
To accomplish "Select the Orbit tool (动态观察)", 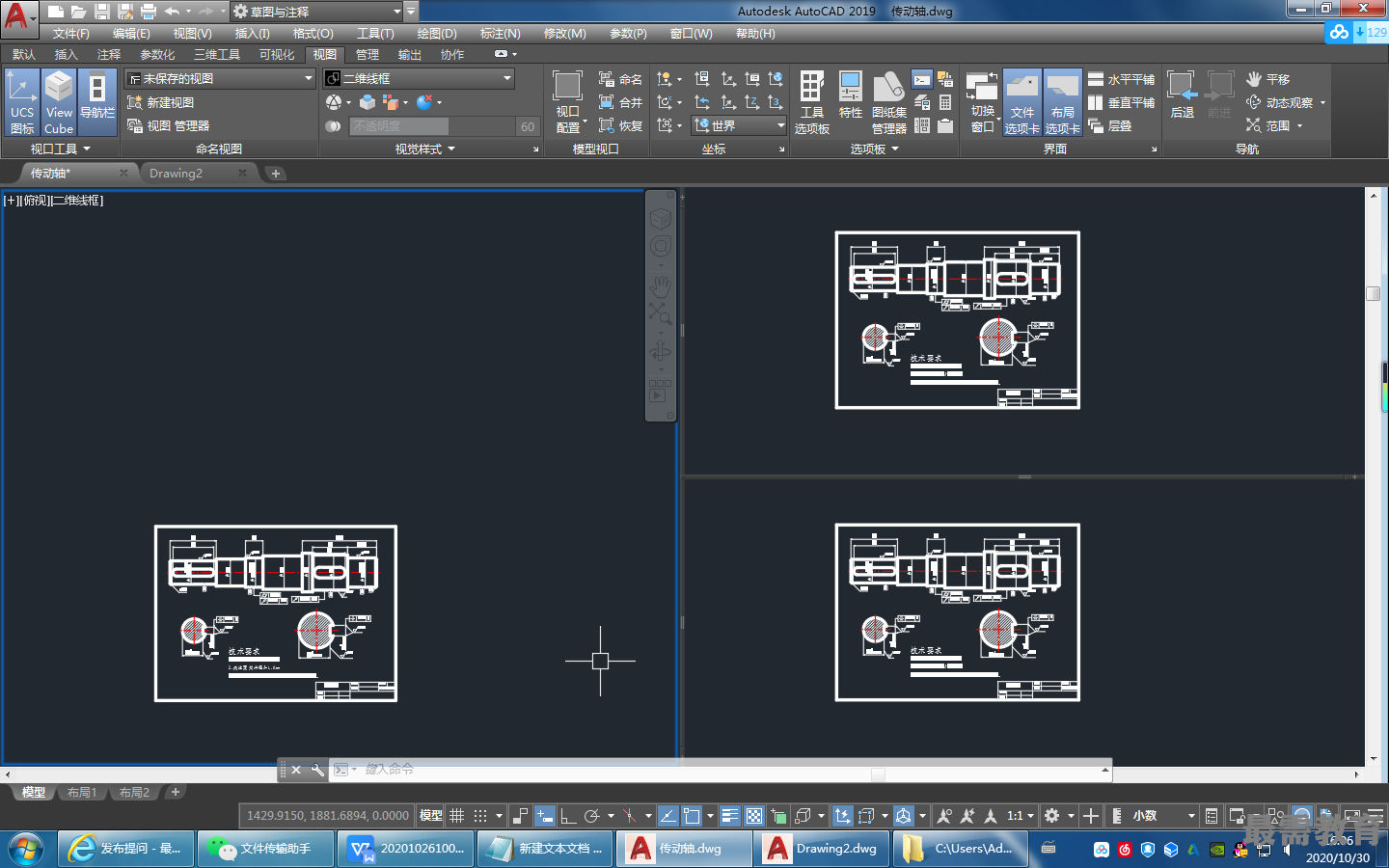I will [x=1280, y=102].
